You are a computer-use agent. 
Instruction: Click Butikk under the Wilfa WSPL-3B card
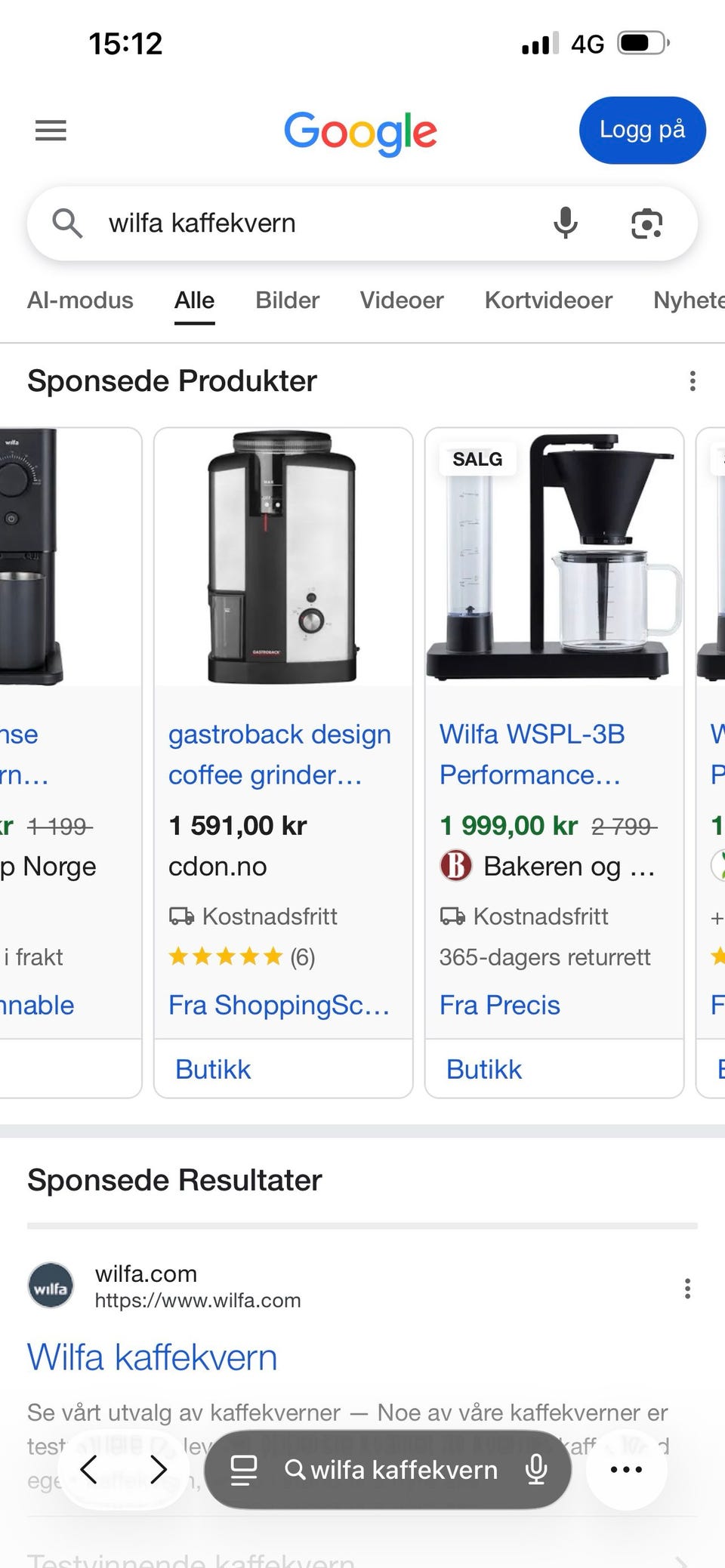pyautogui.click(x=484, y=1069)
